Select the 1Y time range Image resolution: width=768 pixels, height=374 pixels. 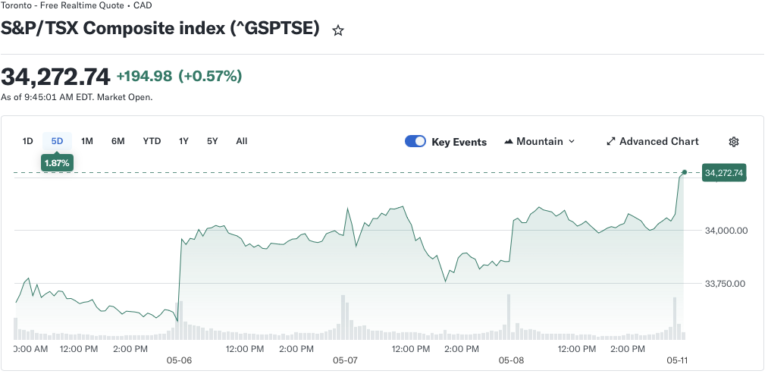coord(183,141)
